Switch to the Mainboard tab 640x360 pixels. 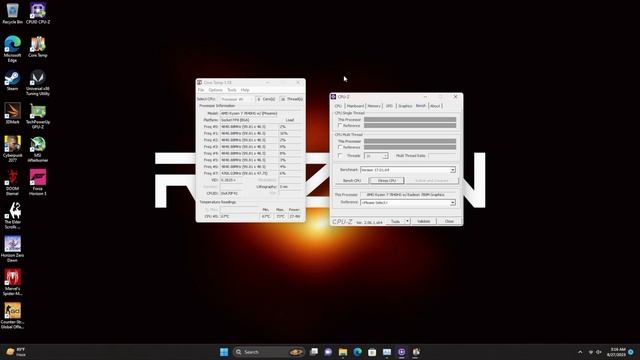[x=355, y=106]
